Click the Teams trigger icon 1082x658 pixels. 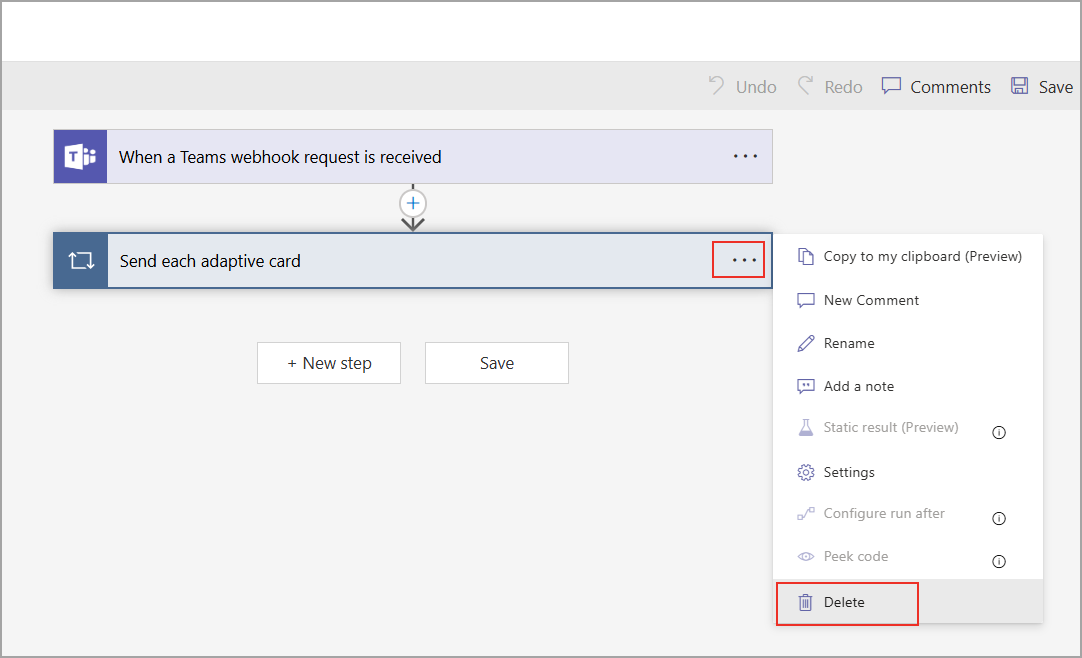(80, 157)
